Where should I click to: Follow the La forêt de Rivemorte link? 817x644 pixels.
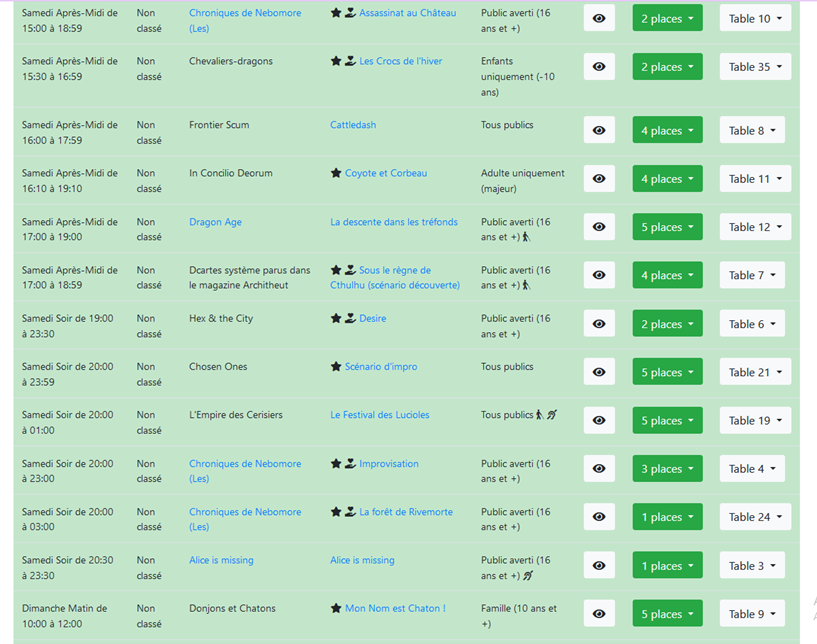[405, 512]
